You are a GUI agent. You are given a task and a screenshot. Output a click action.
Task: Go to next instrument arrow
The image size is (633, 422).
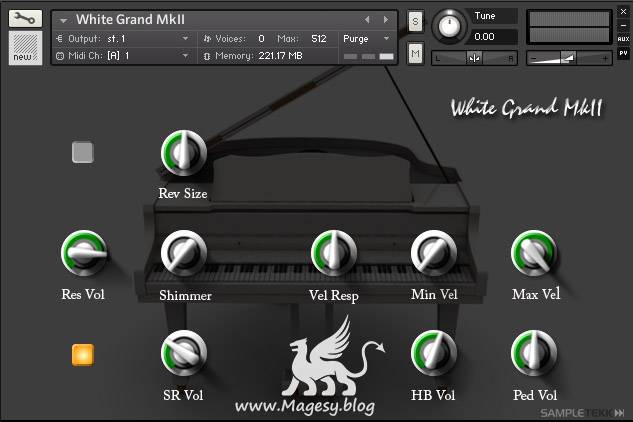(386, 19)
